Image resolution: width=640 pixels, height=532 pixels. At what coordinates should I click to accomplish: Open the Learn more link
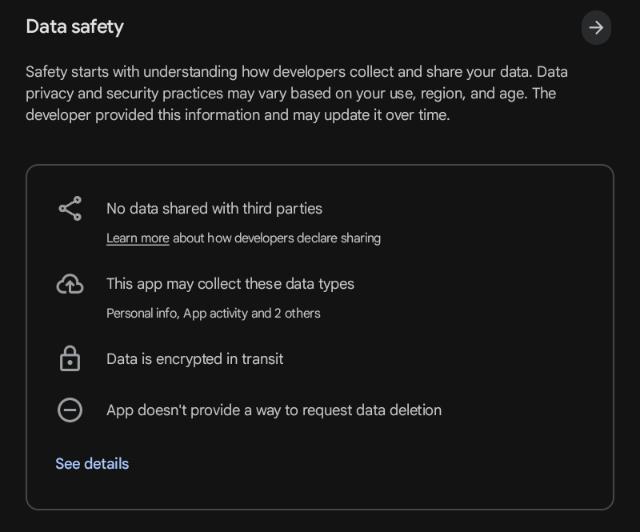[x=138, y=239]
